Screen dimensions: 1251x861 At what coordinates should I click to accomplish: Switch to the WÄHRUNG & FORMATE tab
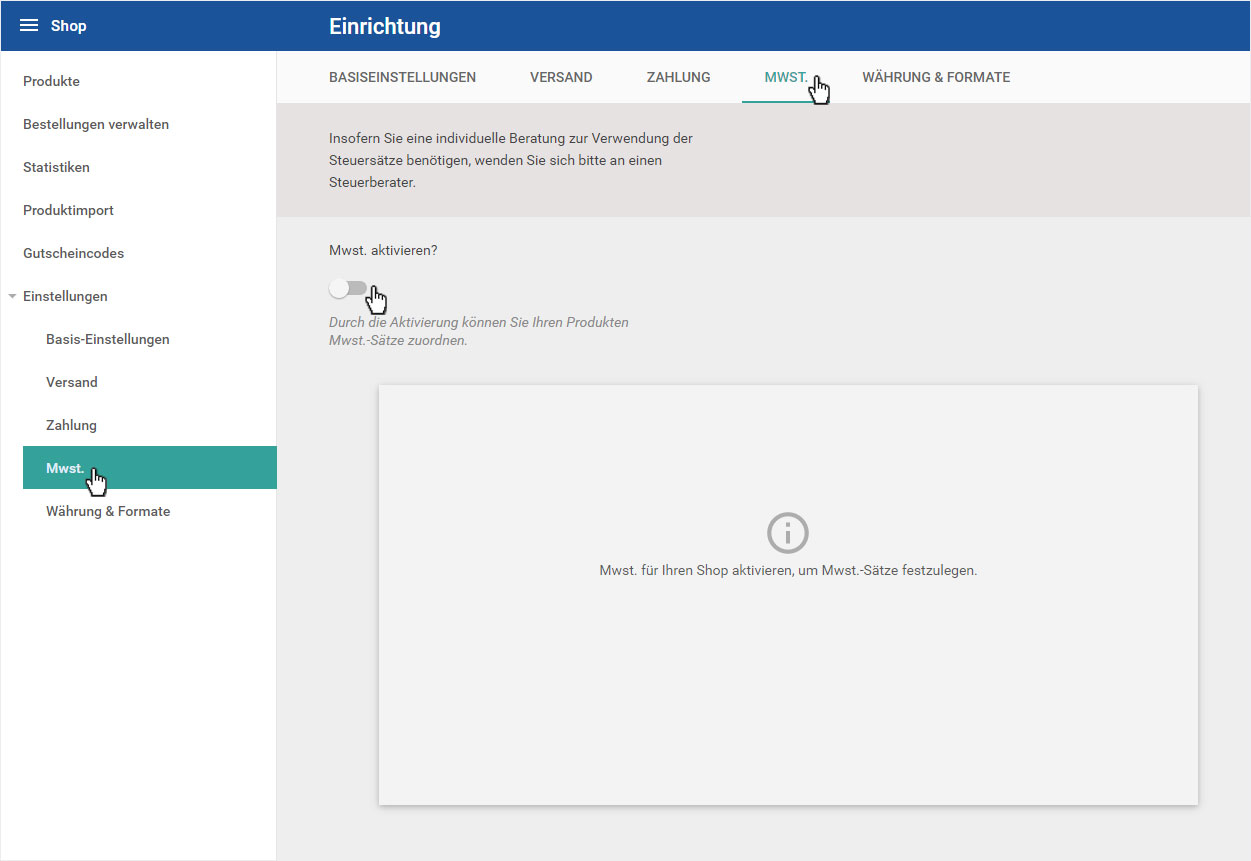coord(936,77)
